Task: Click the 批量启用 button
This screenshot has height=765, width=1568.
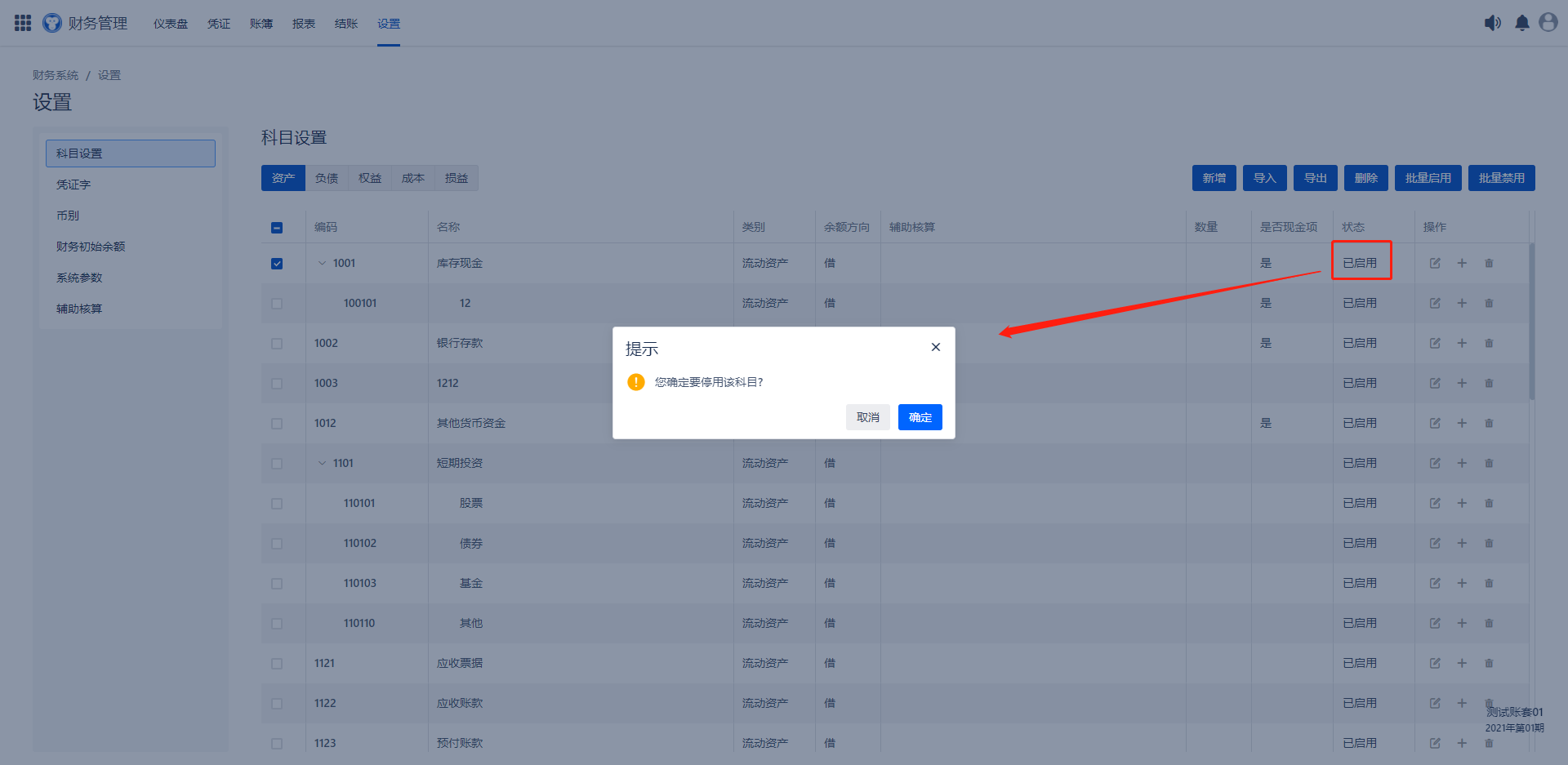Action: [x=1428, y=178]
